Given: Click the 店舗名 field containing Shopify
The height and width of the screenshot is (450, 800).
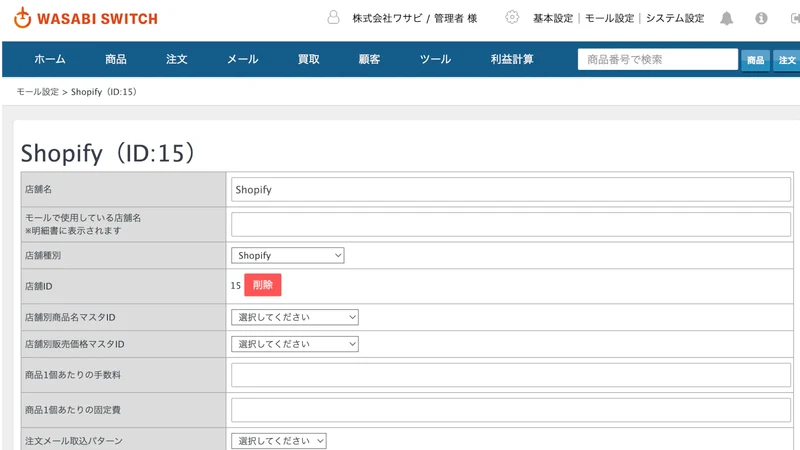Looking at the screenshot, I should coord(511,189).
